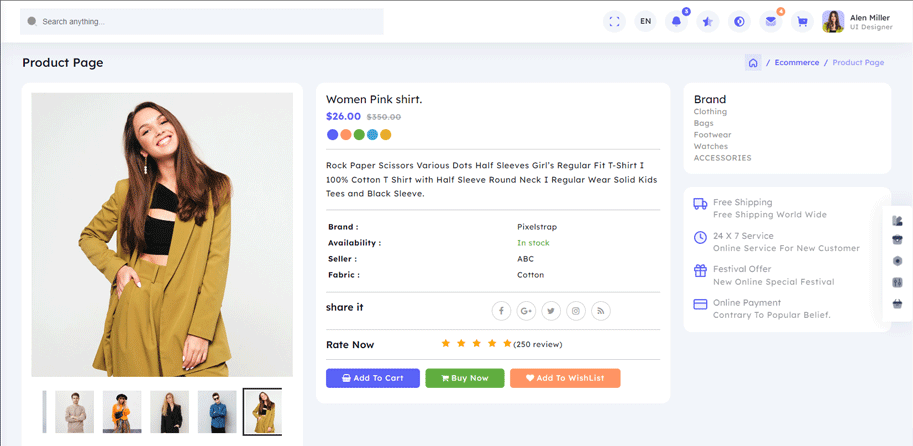Open the notifications bell icon
Viewport: 913px width, 446px height.
click(677, 21)
